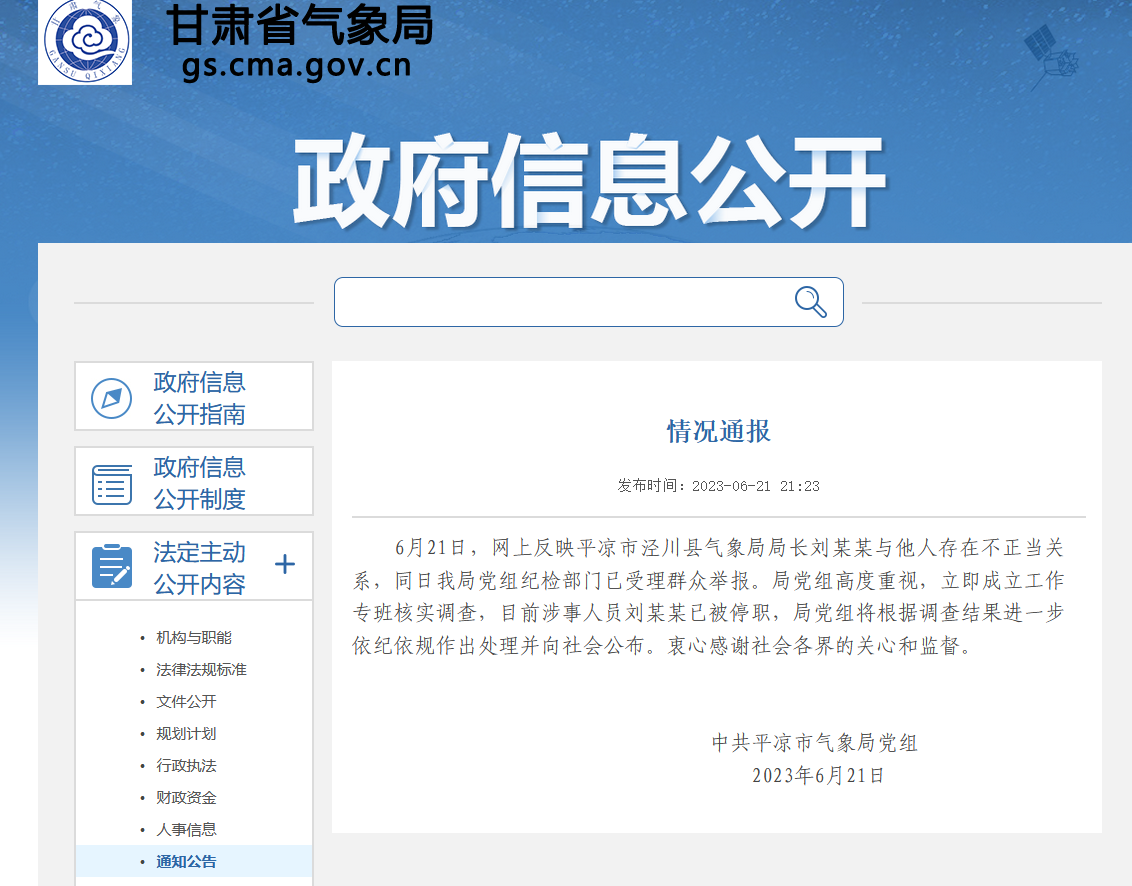This screenshot has height=886, width=1132.
Task: Open 政府信息公开指南 section
Action: click(199, 398)
